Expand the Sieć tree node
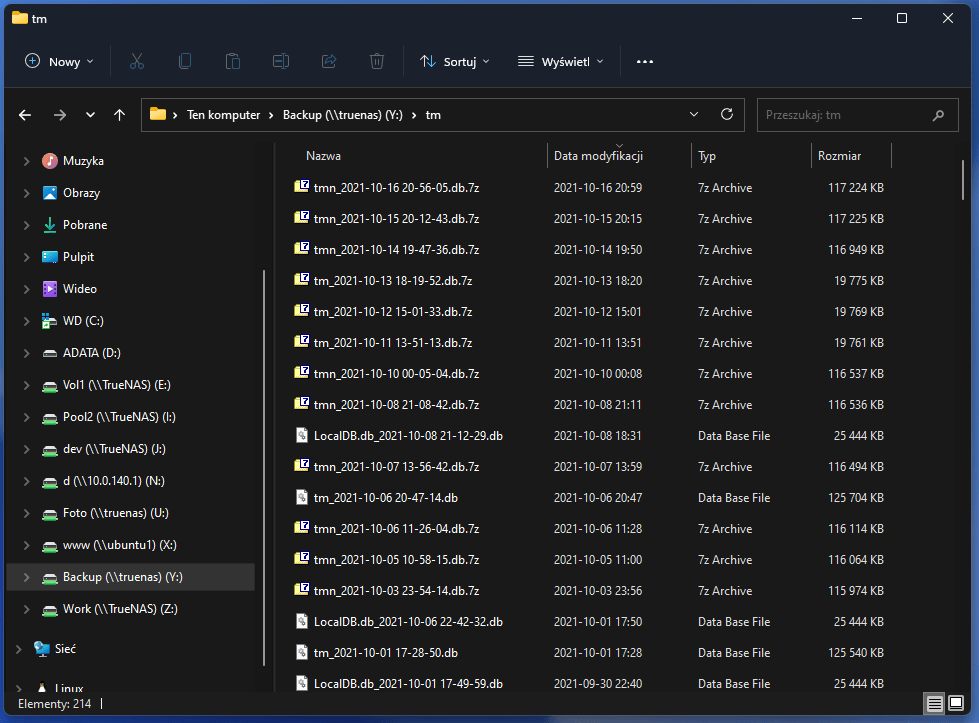This screenshot has width=979, height=723. [18, 649]
